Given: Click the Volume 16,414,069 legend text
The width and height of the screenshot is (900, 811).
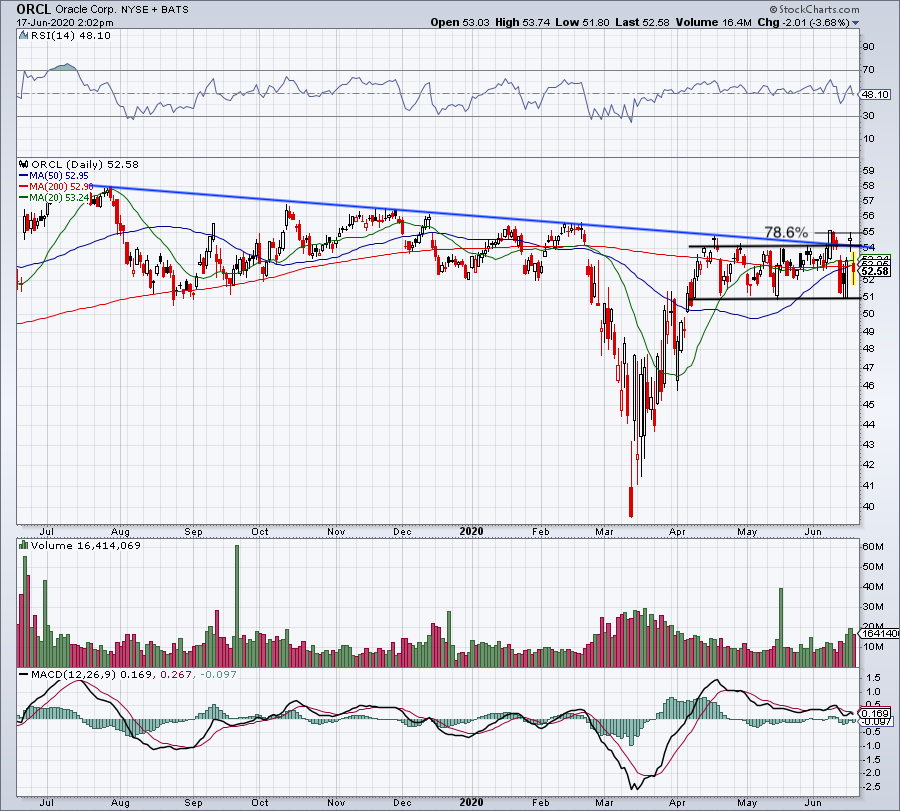Looking at the screenshot, I should (86, 545).
